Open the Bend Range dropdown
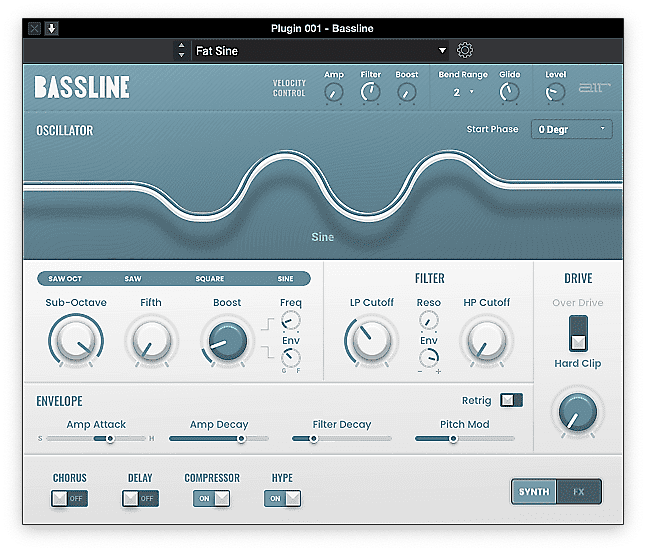646x551 pixels. pos(463,92)
